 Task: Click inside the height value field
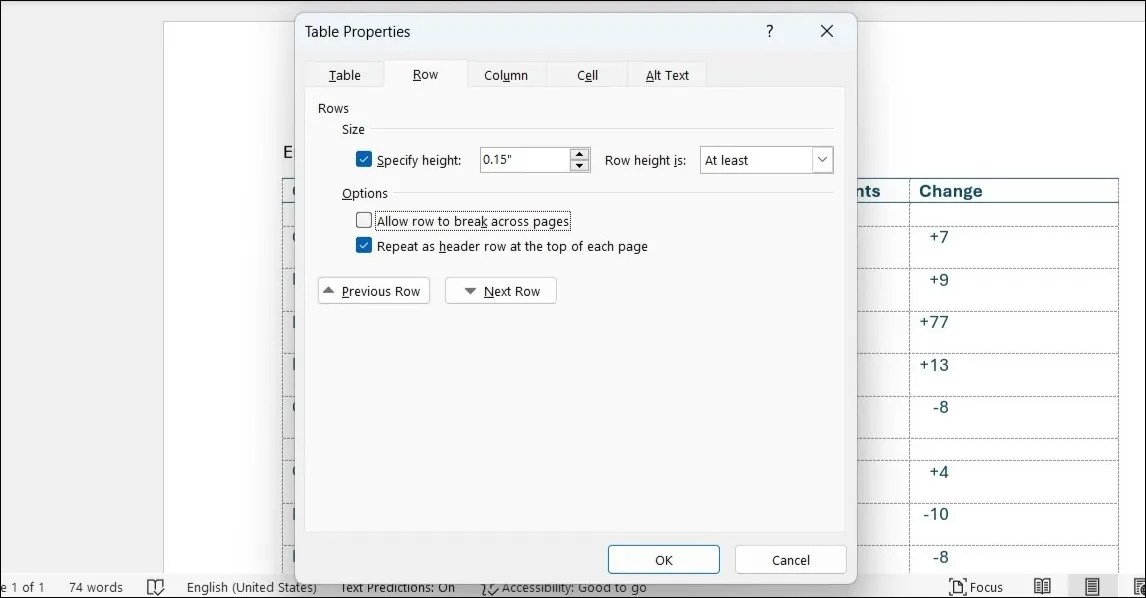point(520,159)
